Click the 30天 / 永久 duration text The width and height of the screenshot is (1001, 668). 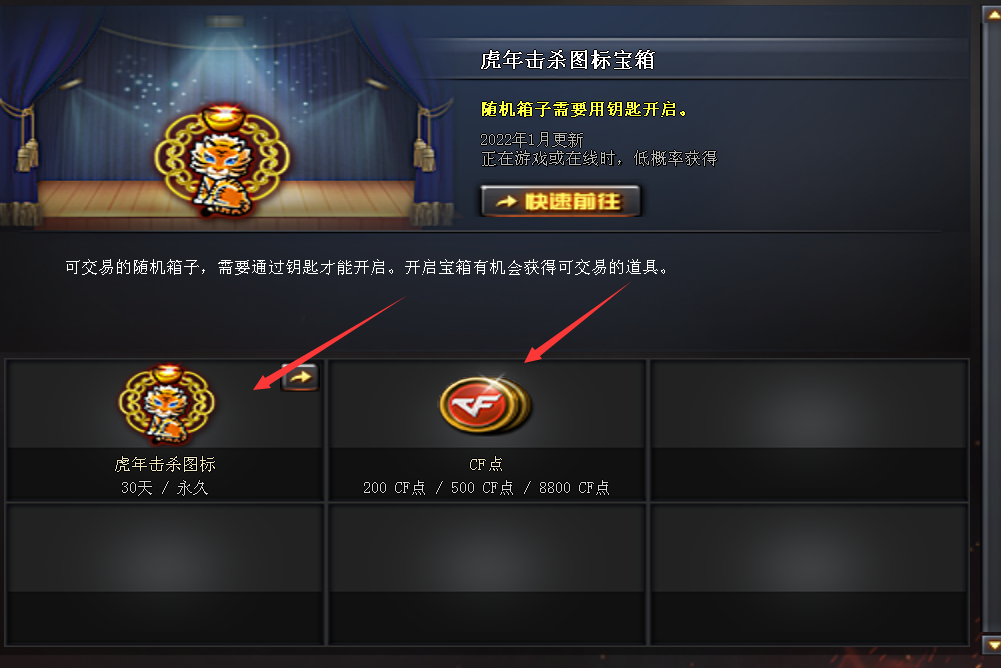click(x=165, y=488)
